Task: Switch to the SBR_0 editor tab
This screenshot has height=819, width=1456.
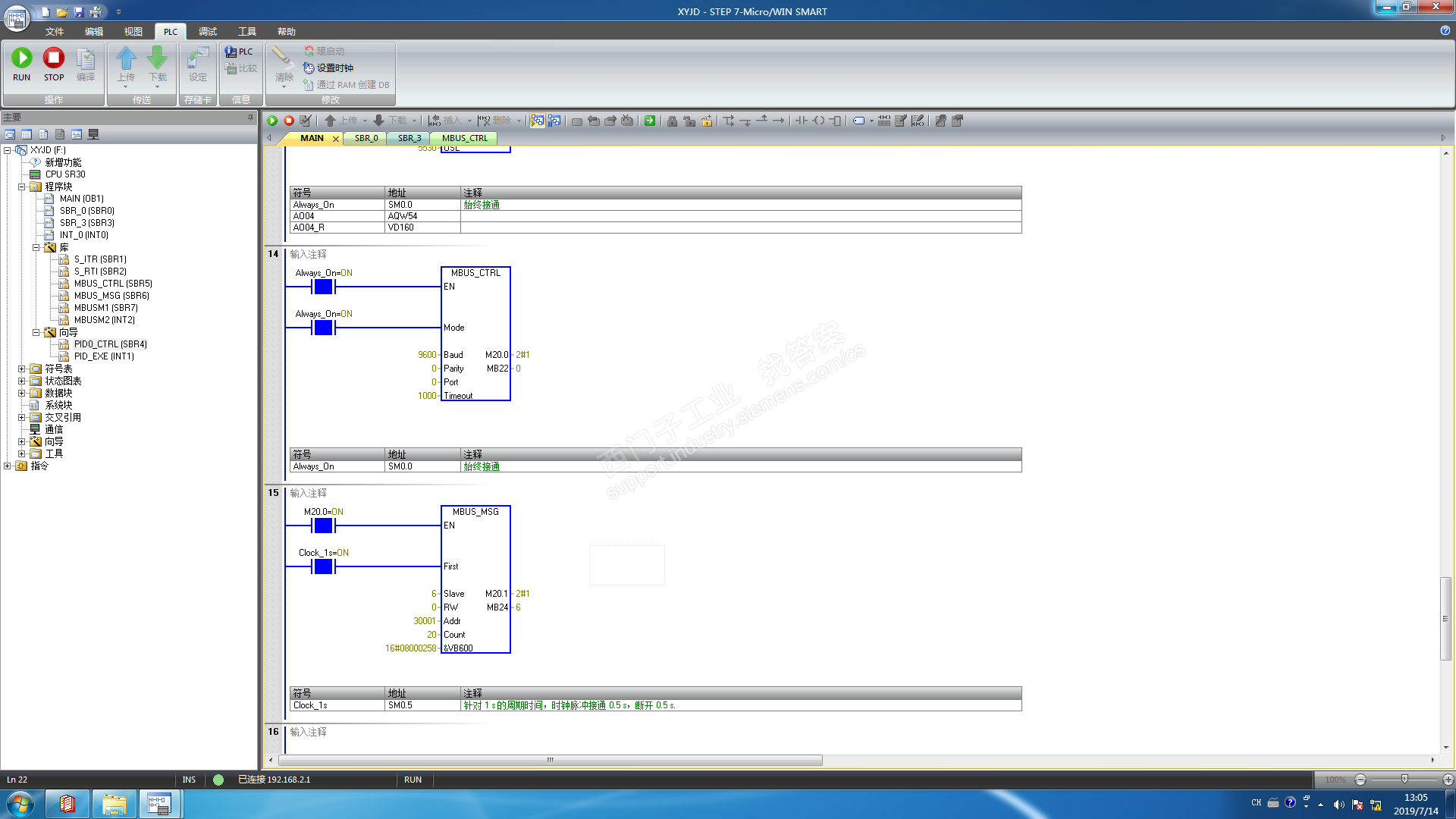Action: click(366, 138)
